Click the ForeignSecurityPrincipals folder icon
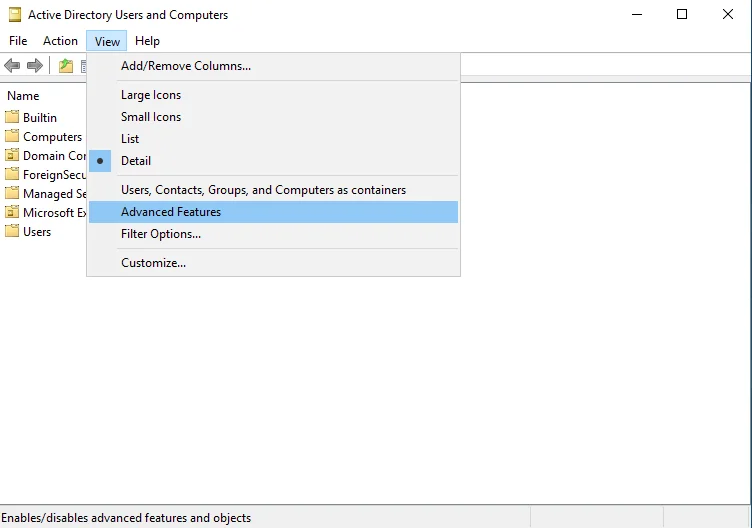This screenshot has width=752, height=528. point(12,174)
